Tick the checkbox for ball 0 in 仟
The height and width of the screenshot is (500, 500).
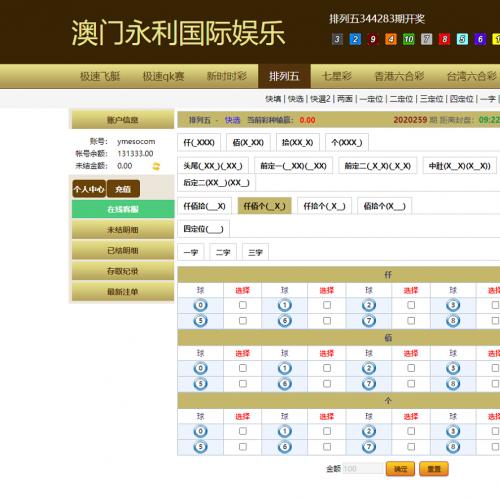(x=243, y=305)
